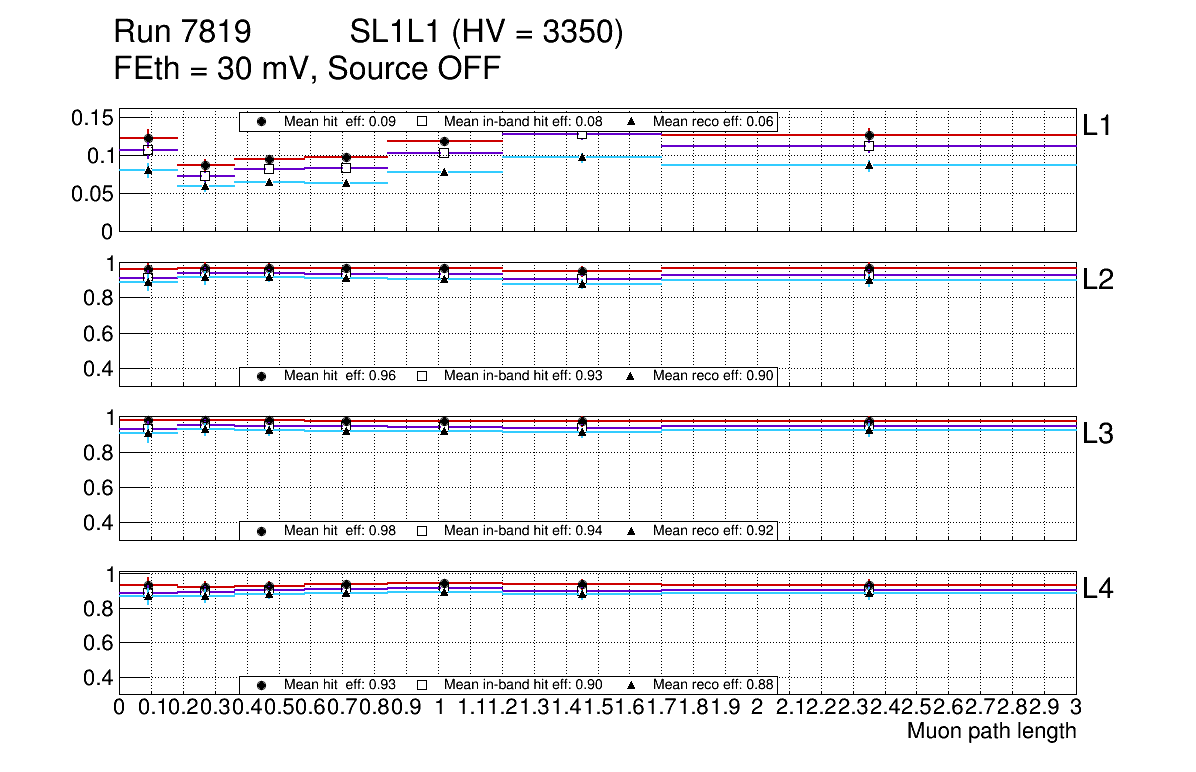Click the triangle marker in L4 legend
This screenshot has height=772, width=1196.
(631, 685)
